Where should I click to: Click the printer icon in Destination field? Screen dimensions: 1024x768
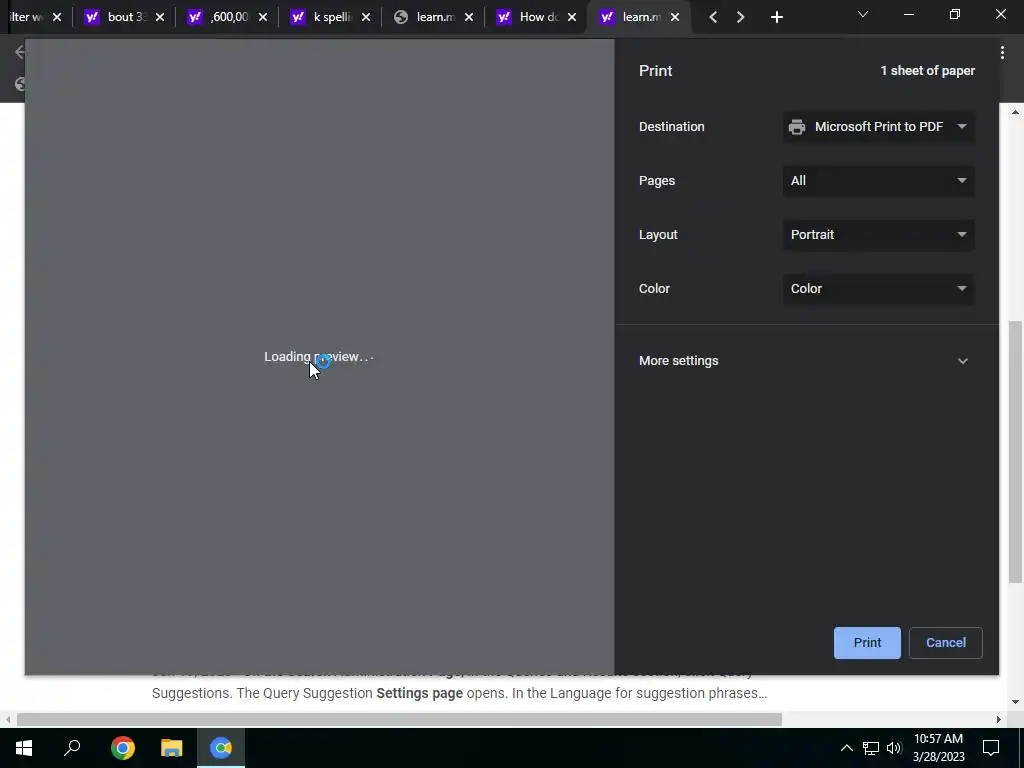click(797, 127)
